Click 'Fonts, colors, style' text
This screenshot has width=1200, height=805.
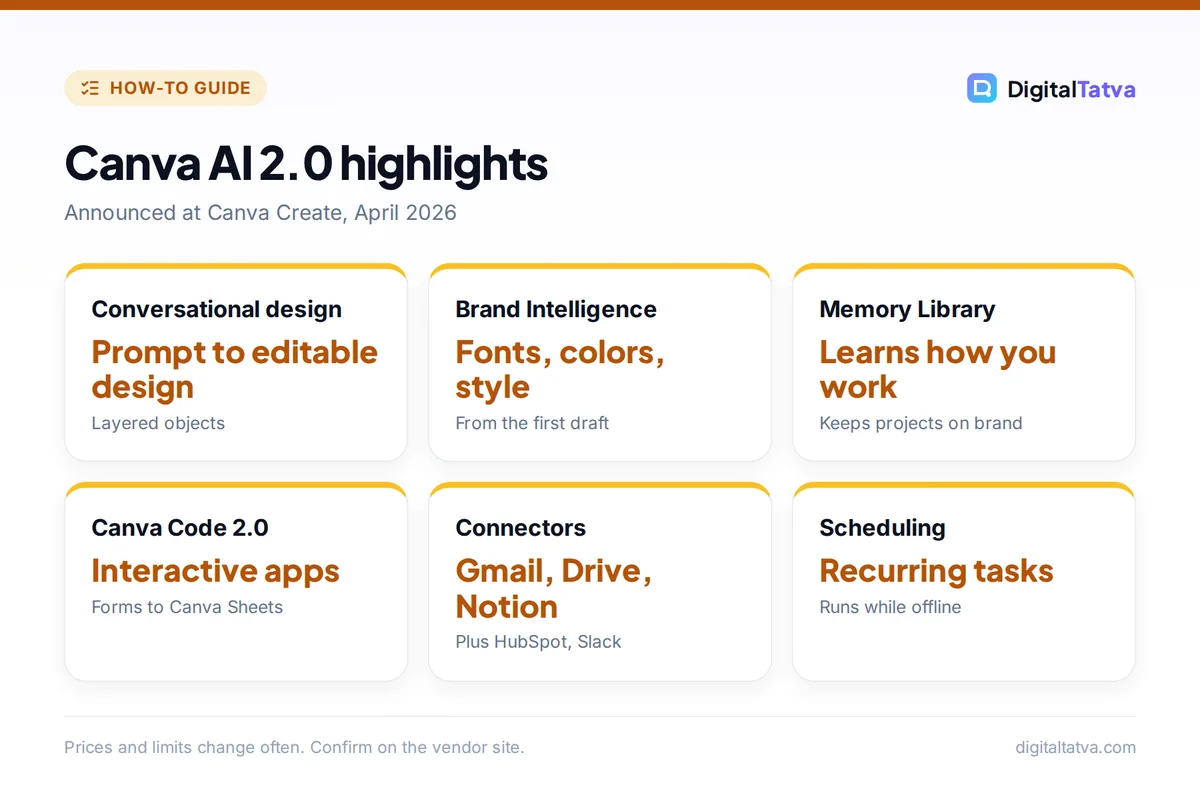click(x=560, y=369)
